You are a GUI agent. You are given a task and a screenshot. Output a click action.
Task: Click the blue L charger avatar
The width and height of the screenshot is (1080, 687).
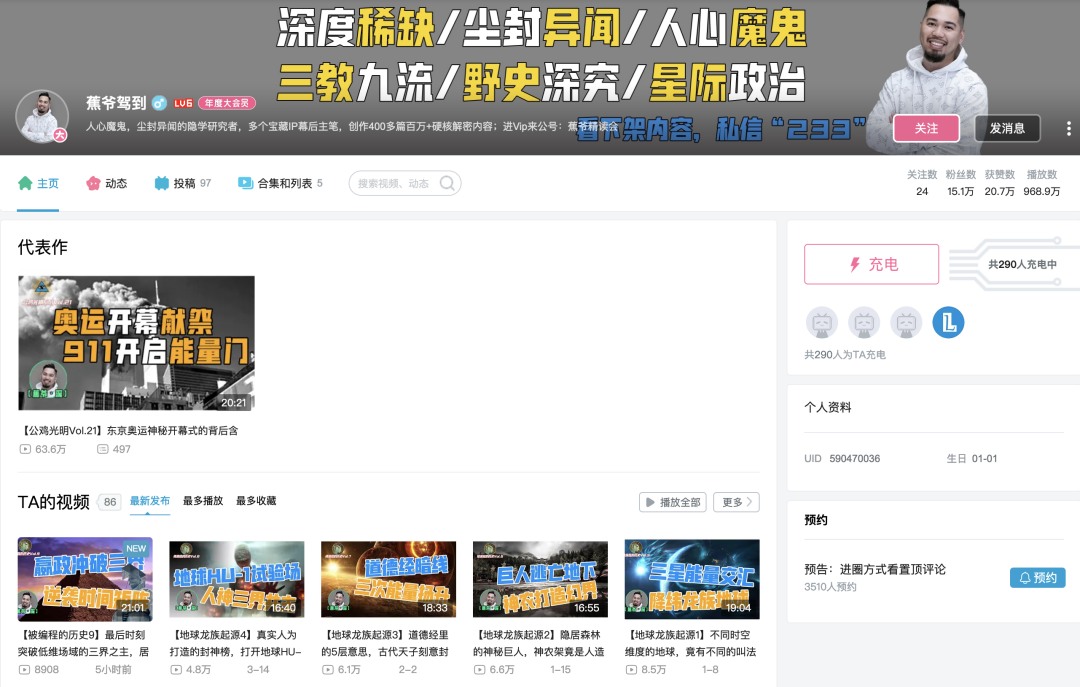(948, 322)
